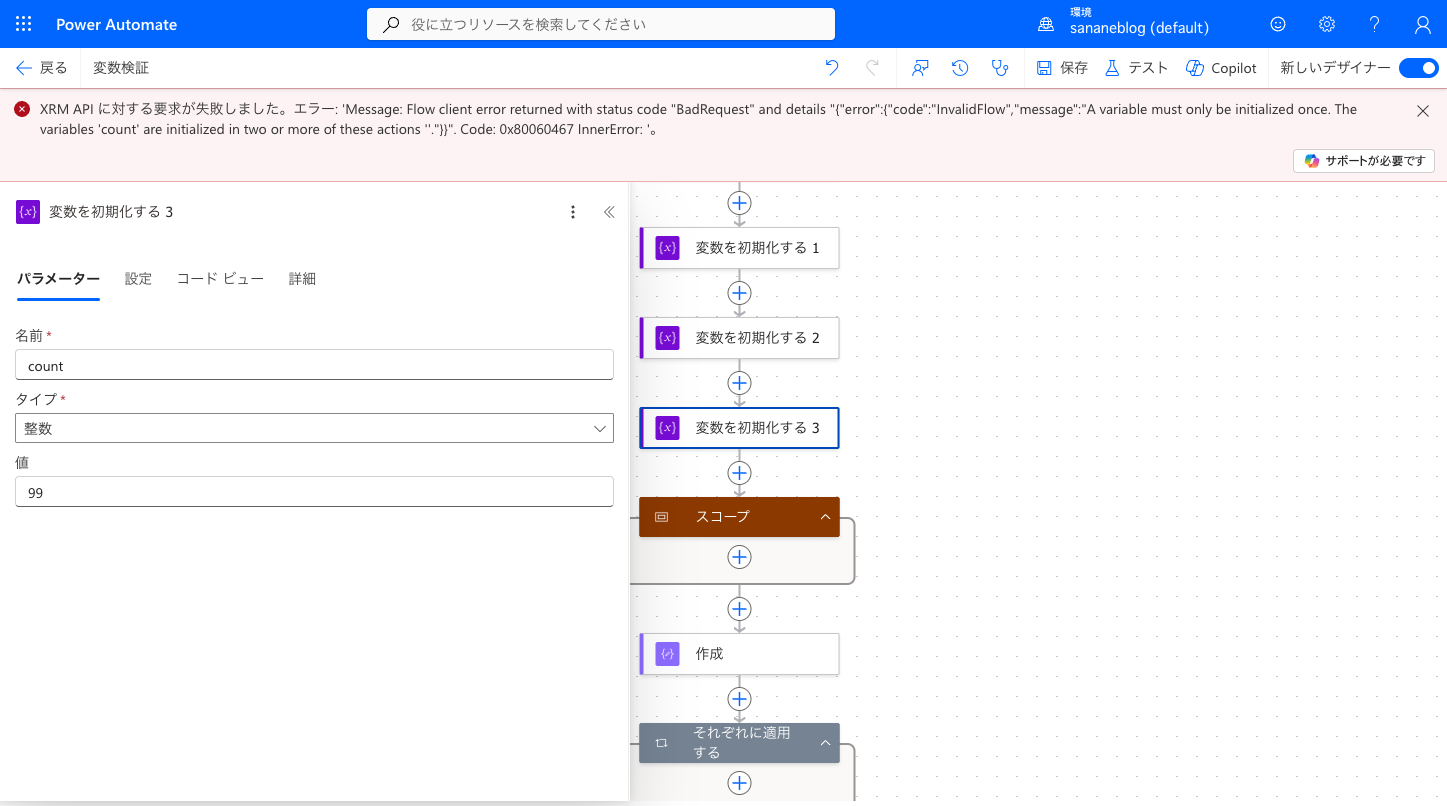The width and height of the screenshot is (1447, 806).
Task: Click the compose icon on 作成 card
Action: coord(667,654)
